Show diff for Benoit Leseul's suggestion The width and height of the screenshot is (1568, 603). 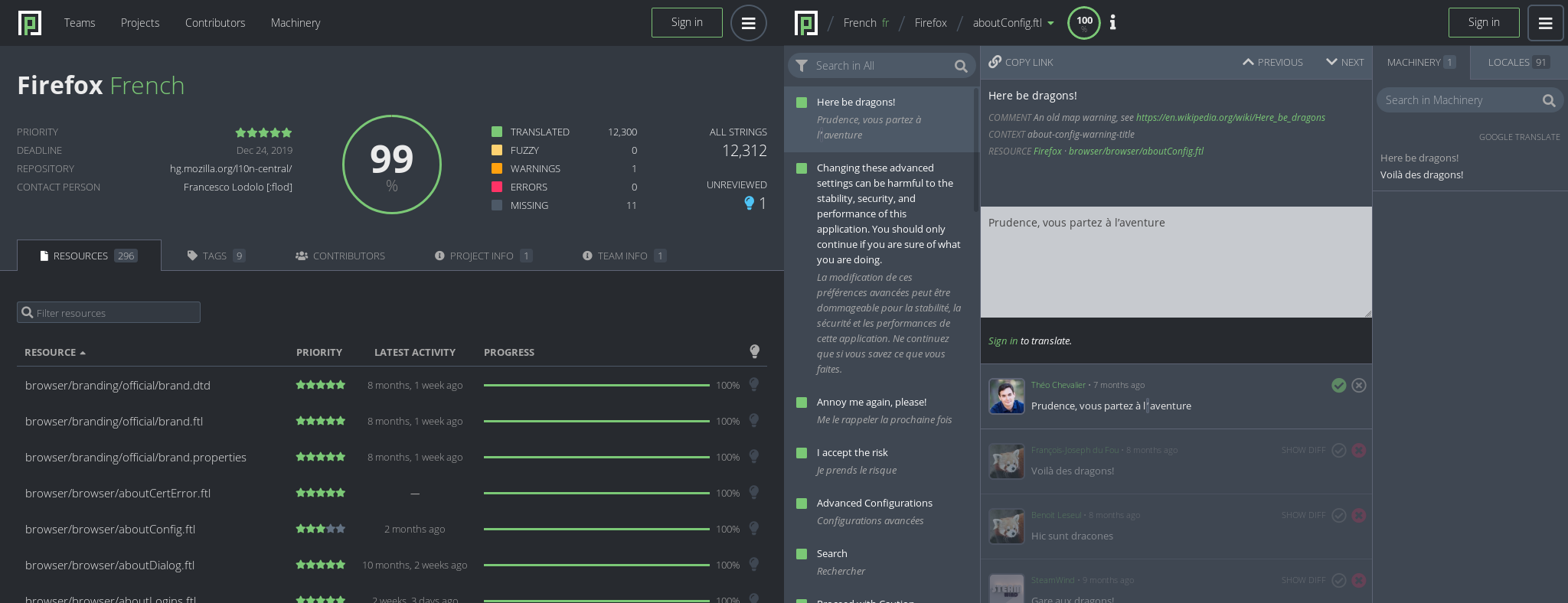pyautogui.click(x=1303, y=515)
